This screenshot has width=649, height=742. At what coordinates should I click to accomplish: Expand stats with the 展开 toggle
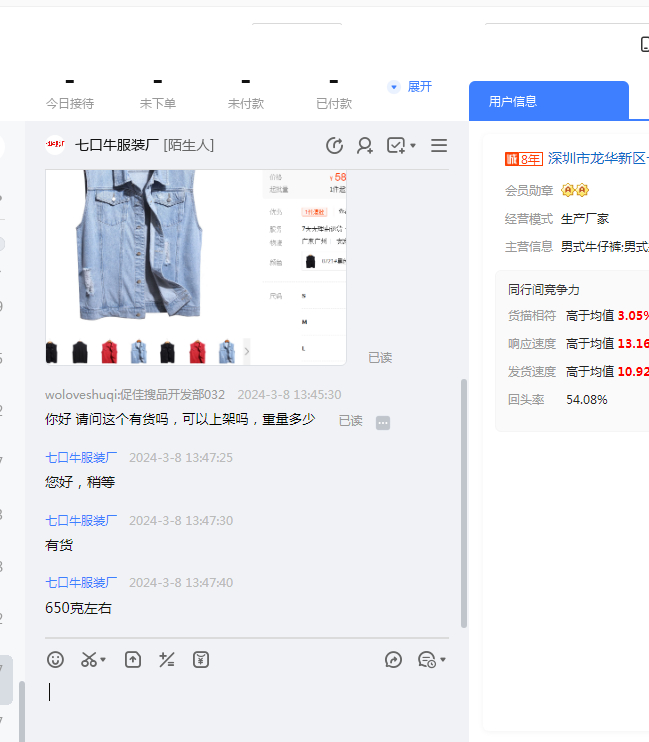(x=410, y=87)
